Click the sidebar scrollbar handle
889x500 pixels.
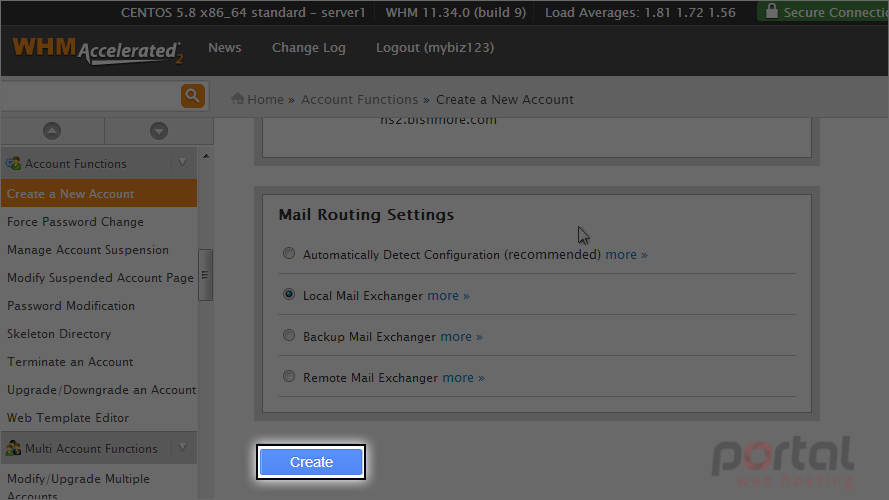click(205, 275)
